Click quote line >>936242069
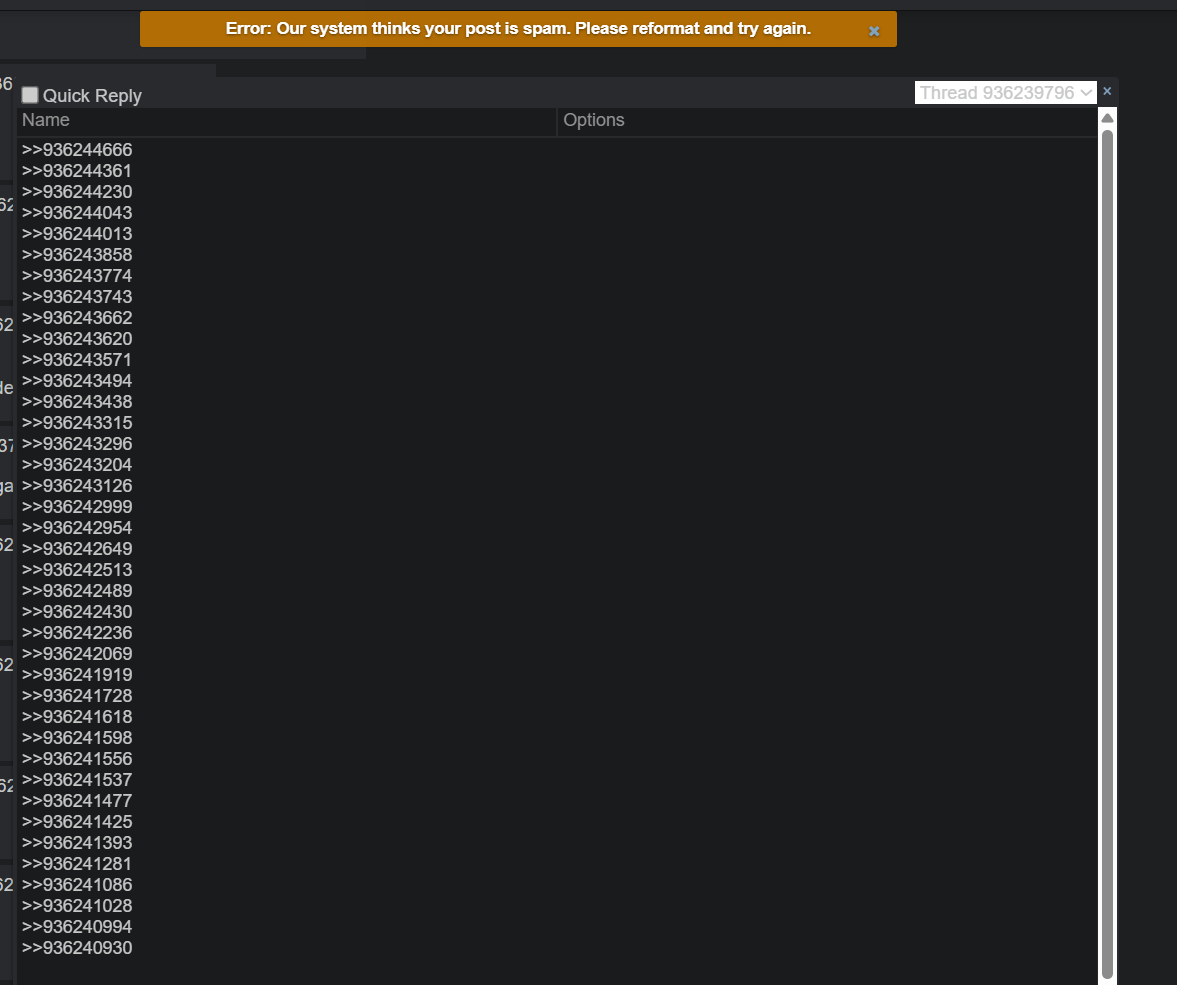Viewport: 1177px width, 985px height. (77, 655)
